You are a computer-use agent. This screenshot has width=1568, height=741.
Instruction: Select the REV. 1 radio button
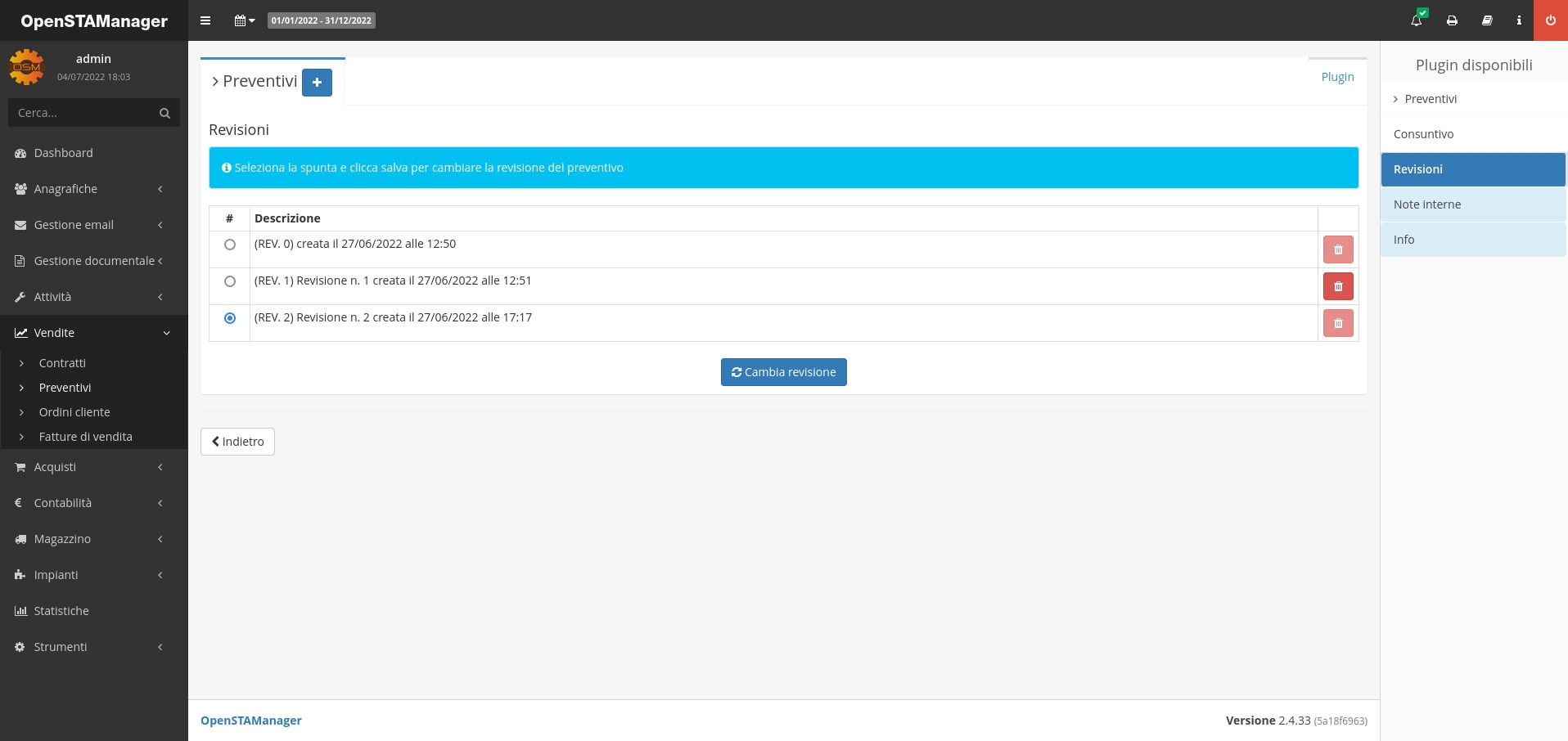tap(230, 281)
